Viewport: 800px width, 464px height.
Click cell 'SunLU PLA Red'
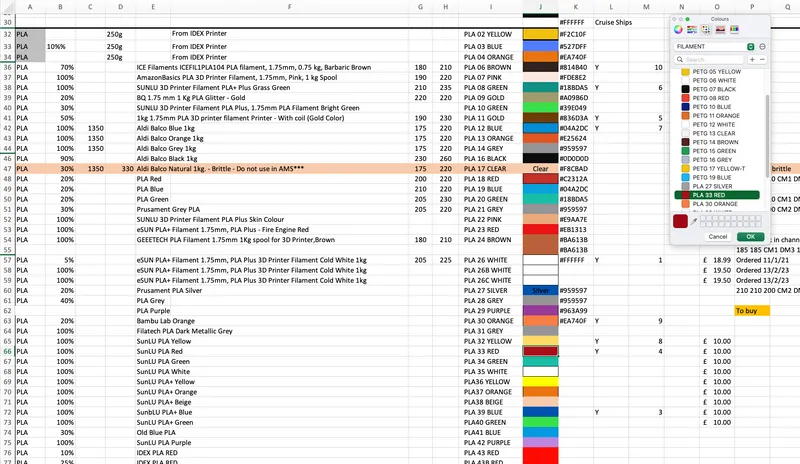click(x=159, y=351)
